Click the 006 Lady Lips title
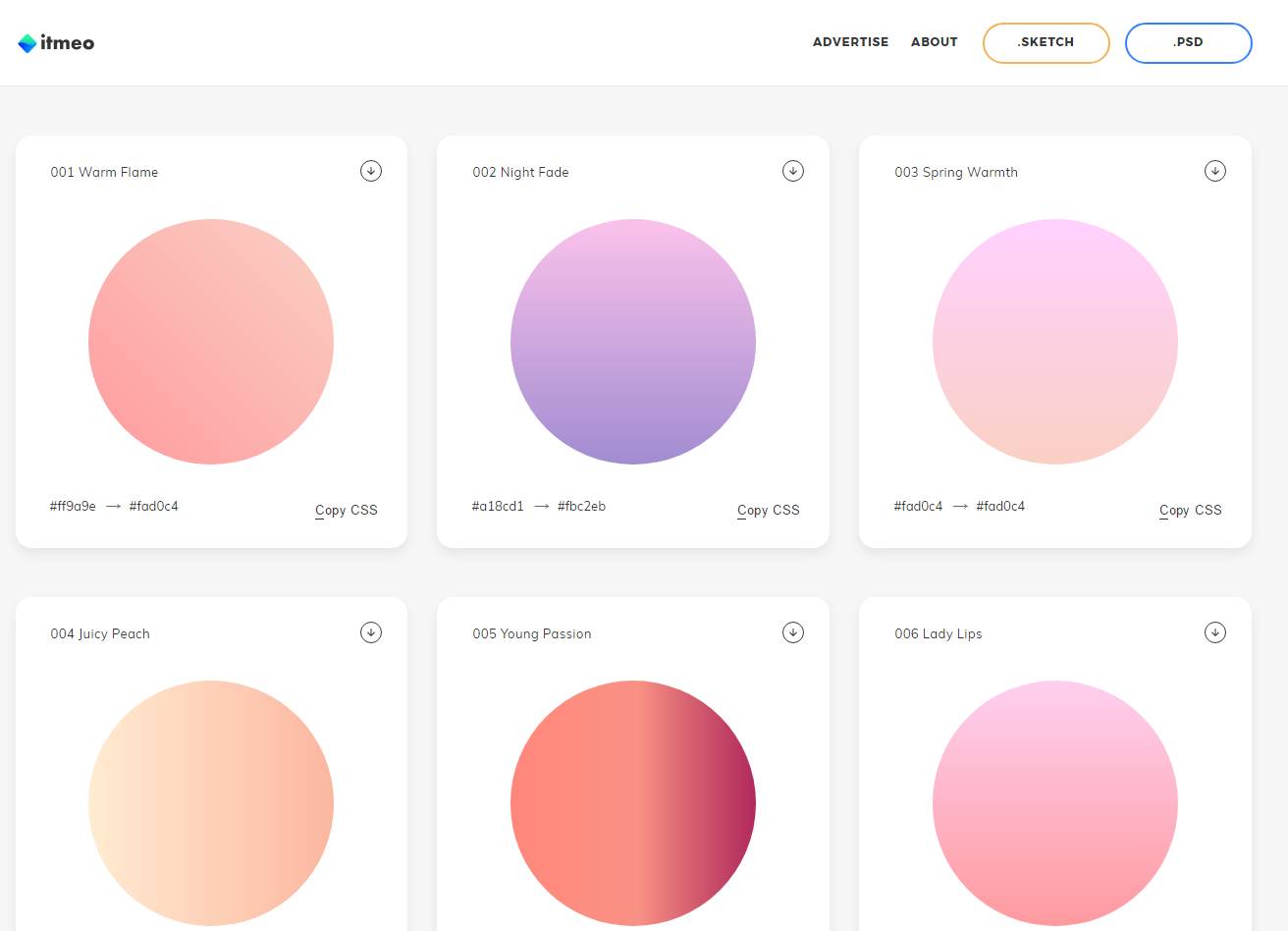1288x931 pixels. 939,633
